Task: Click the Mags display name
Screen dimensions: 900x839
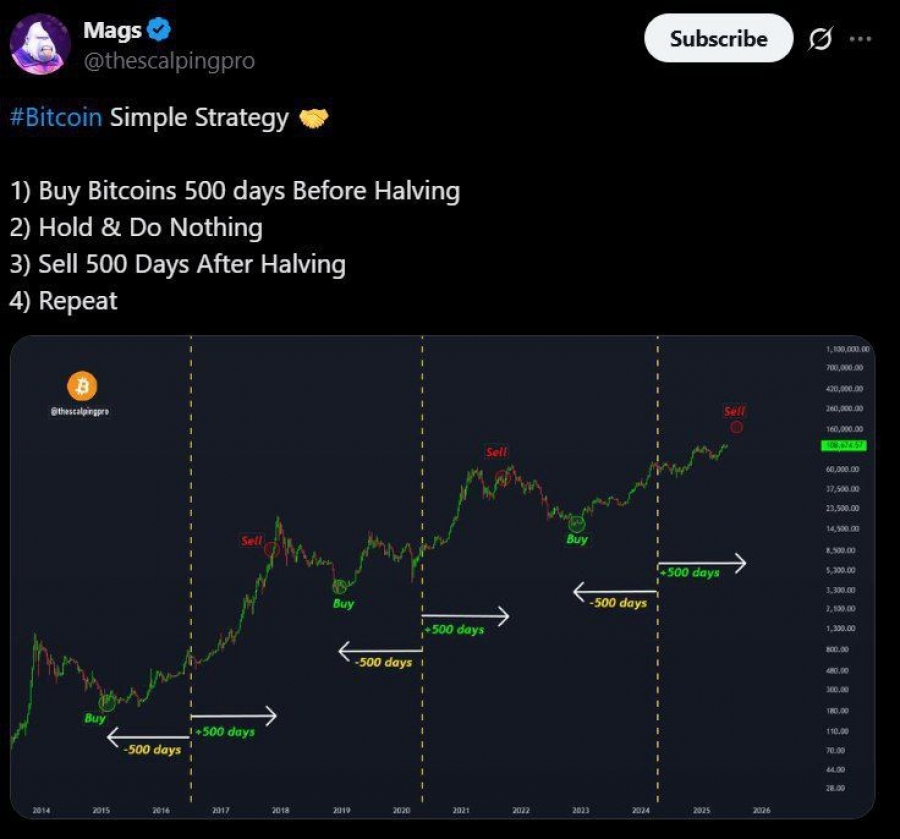Action: point(112,30)
